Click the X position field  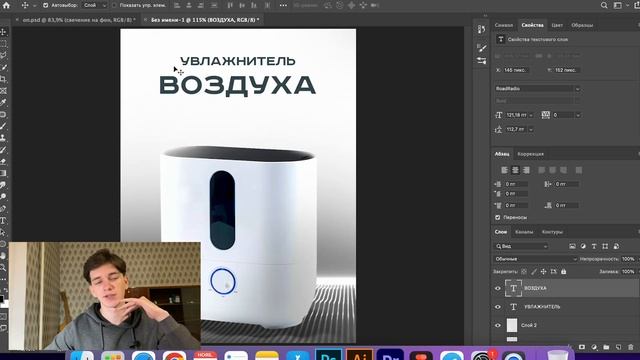pos(515,70)
